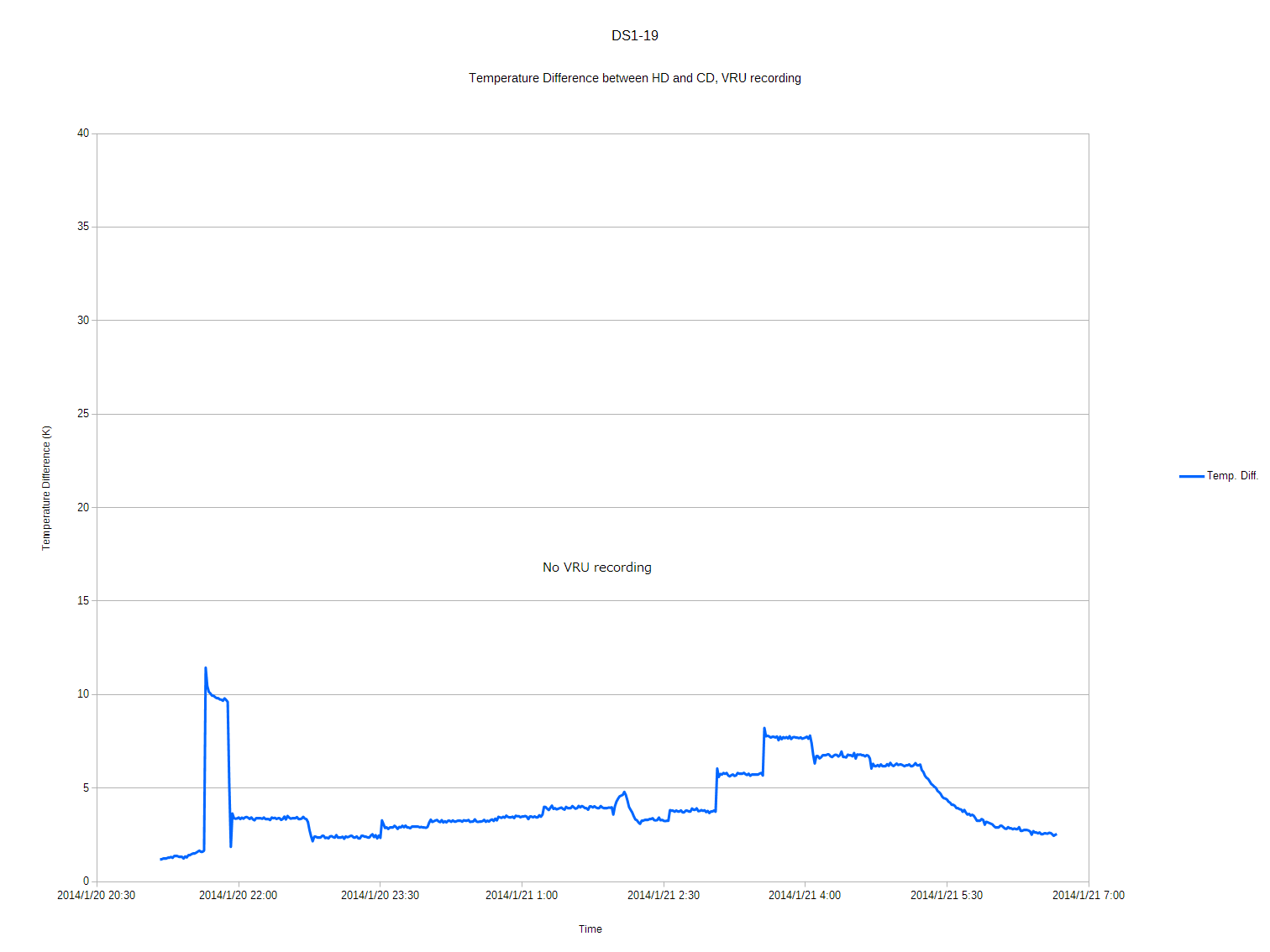Image resolution: width=1270 pixels, height=952 pixels.
Task: Click the Time axis title
Action: click(590, 929)
